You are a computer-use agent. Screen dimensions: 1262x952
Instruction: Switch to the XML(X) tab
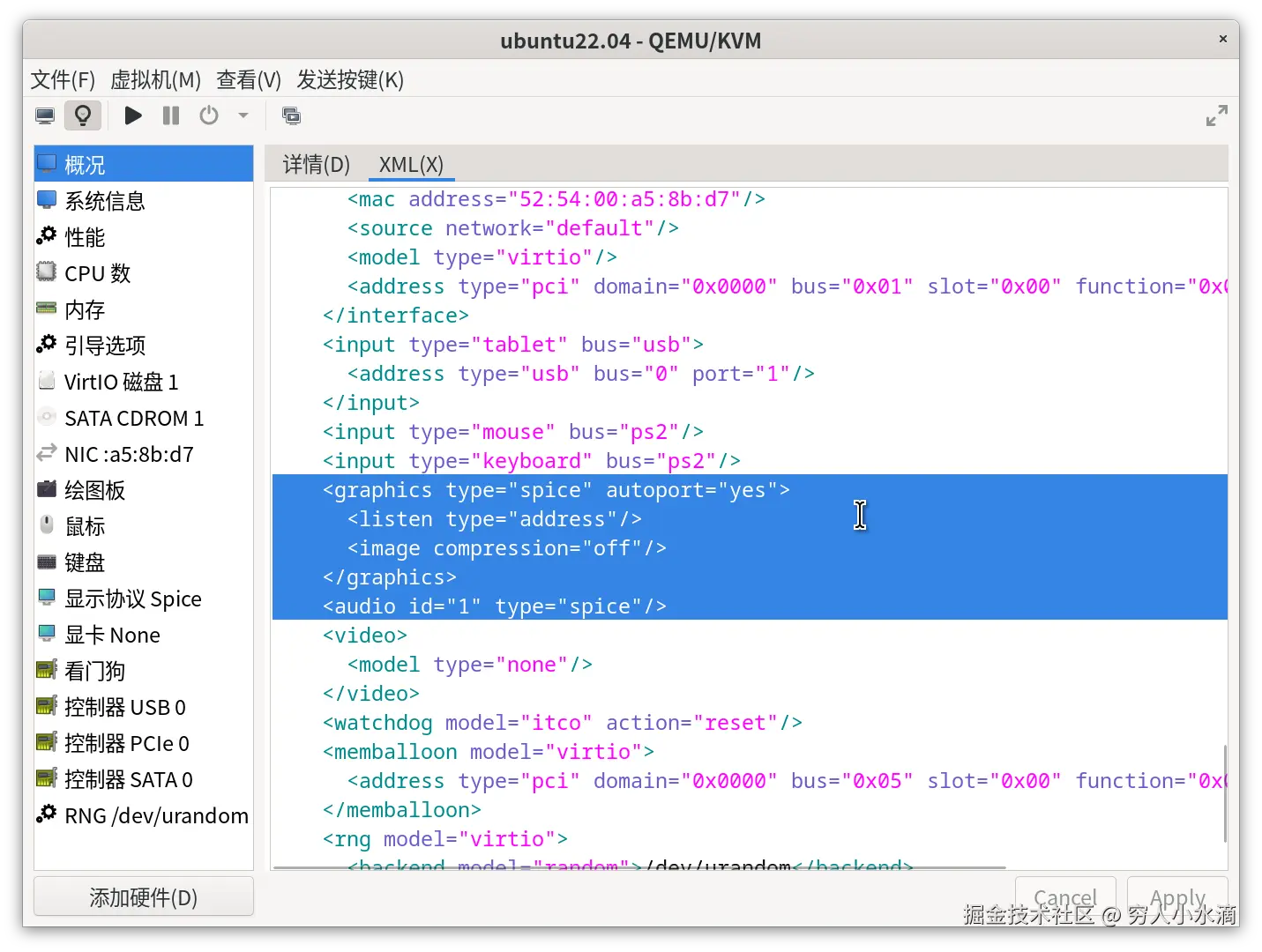411,165
